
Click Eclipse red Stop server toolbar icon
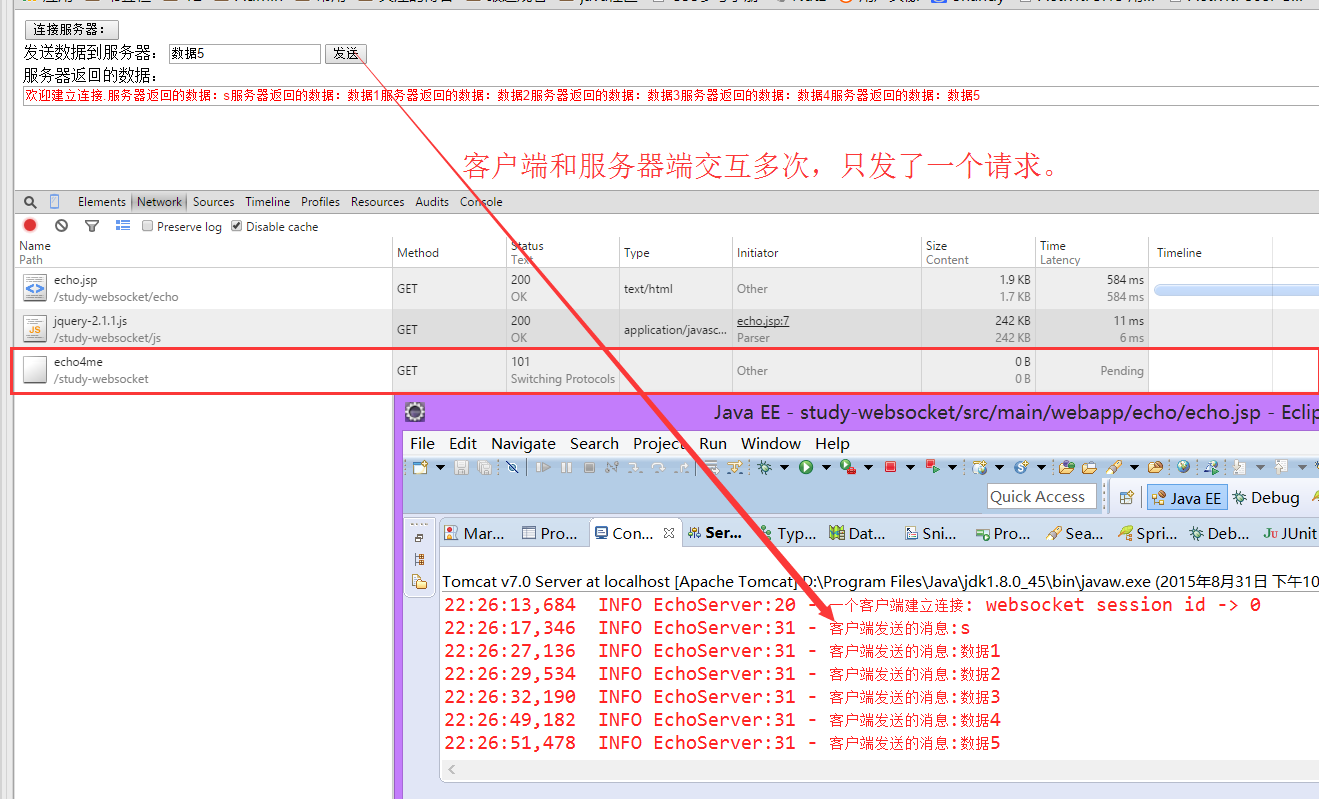(x=890, y=467)
